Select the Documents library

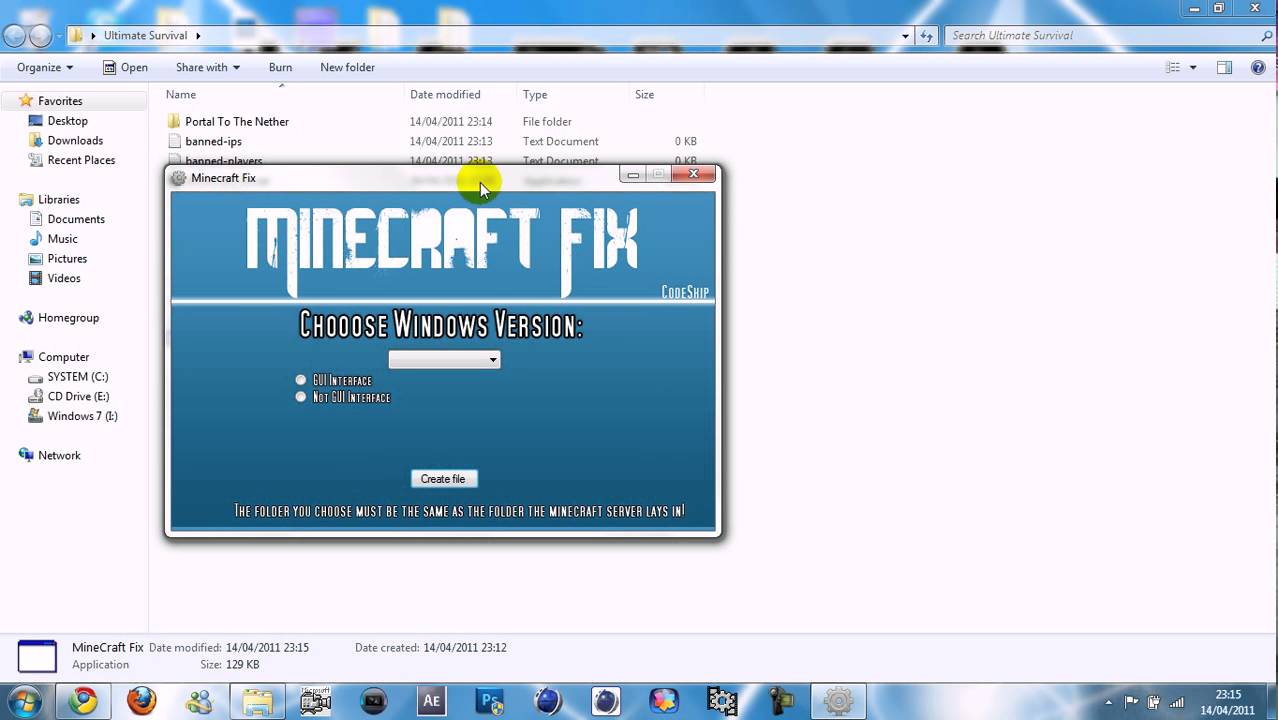point(76,219)
